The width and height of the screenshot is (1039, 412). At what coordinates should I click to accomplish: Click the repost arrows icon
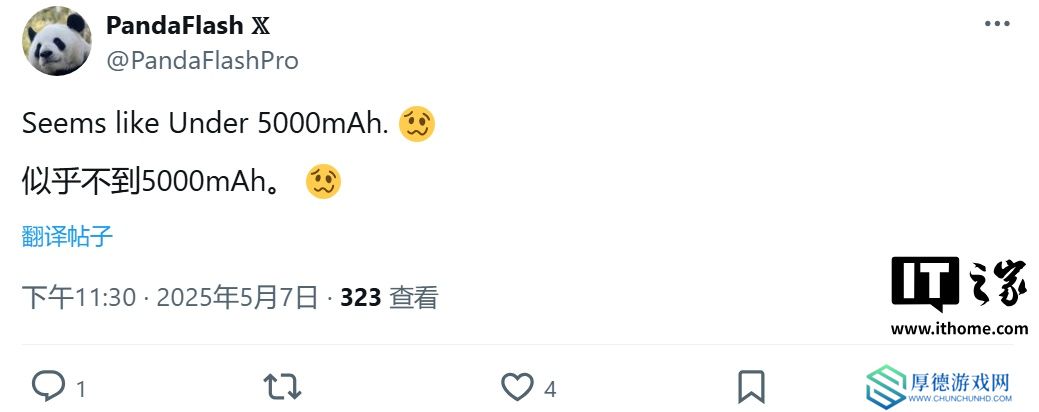[282, 386]
